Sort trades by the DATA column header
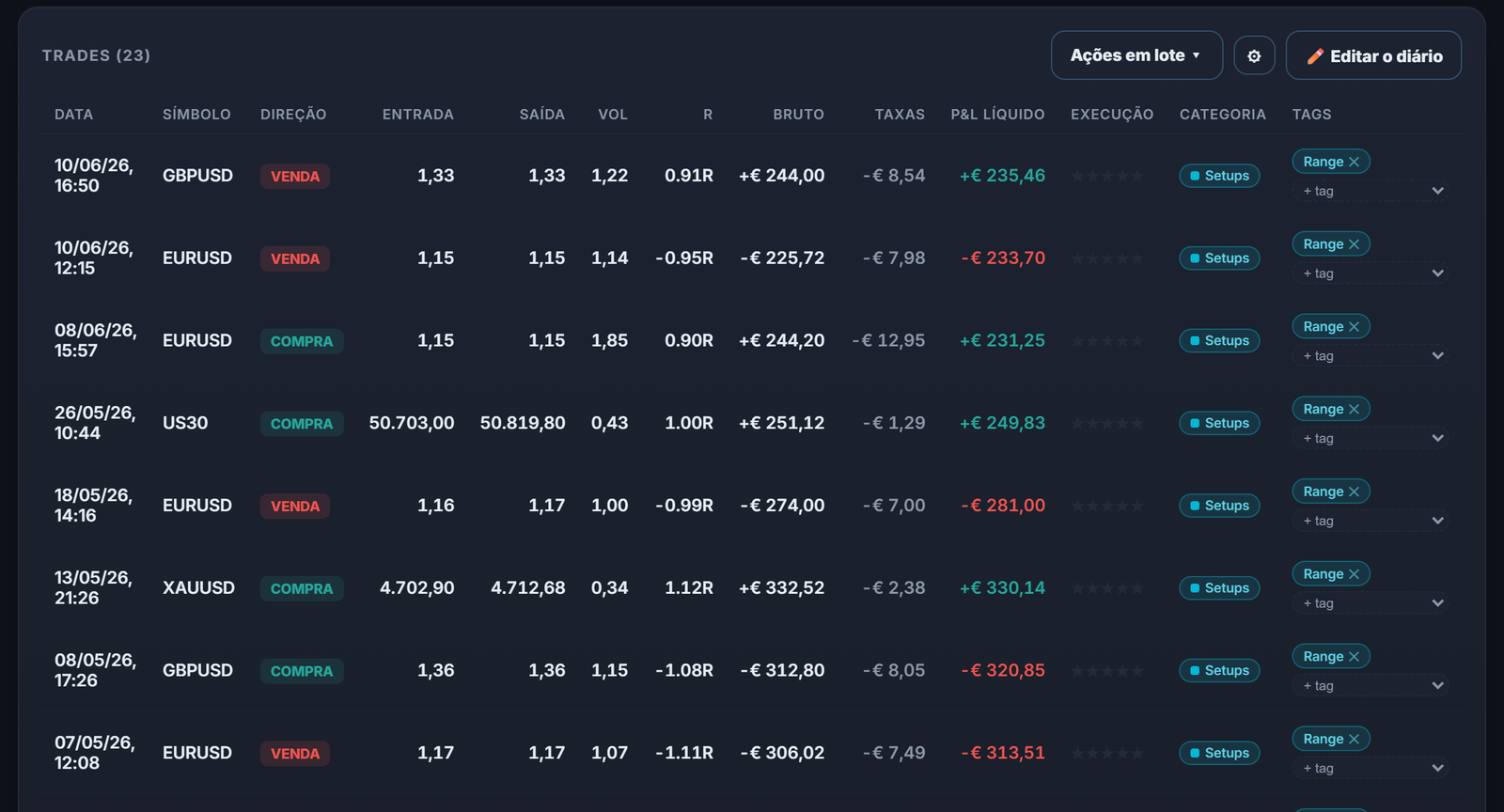 click(73, 115)
